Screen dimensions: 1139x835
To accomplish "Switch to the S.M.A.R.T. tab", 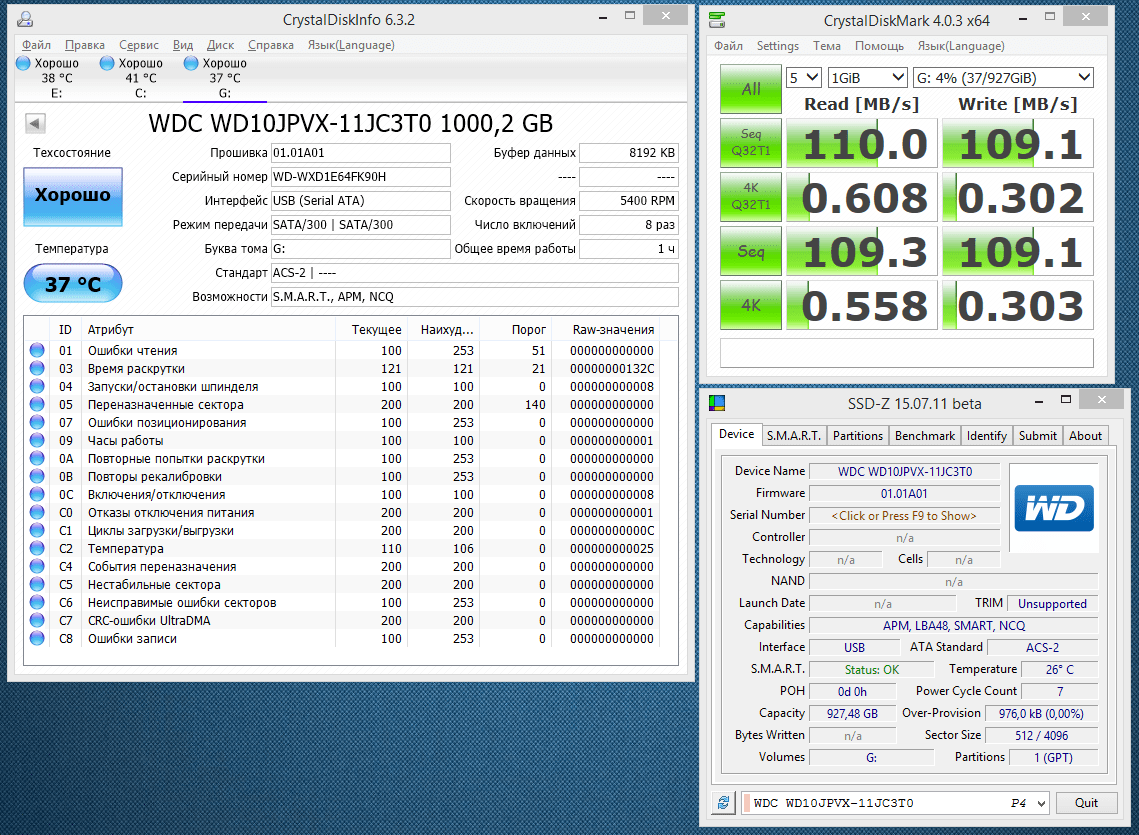I will (793, 435).
